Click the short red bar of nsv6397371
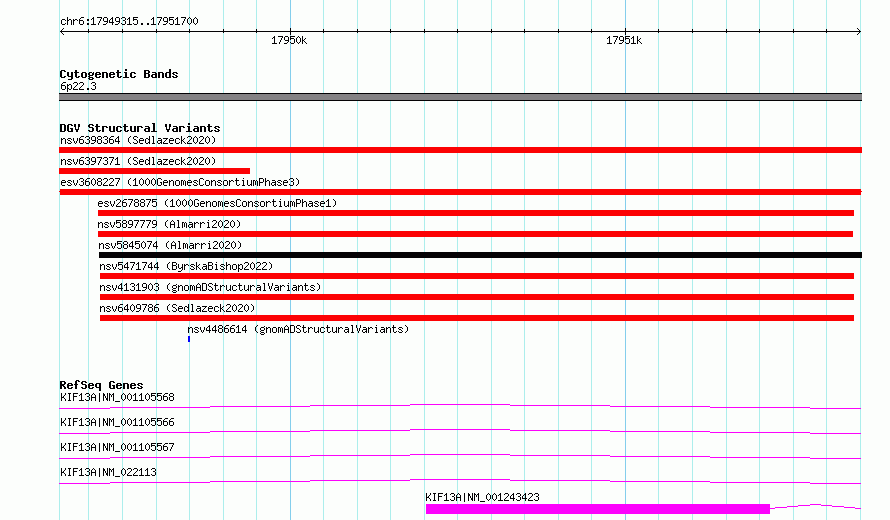The image size is (890, 520). pyautogui.click(x=154, y=171)
